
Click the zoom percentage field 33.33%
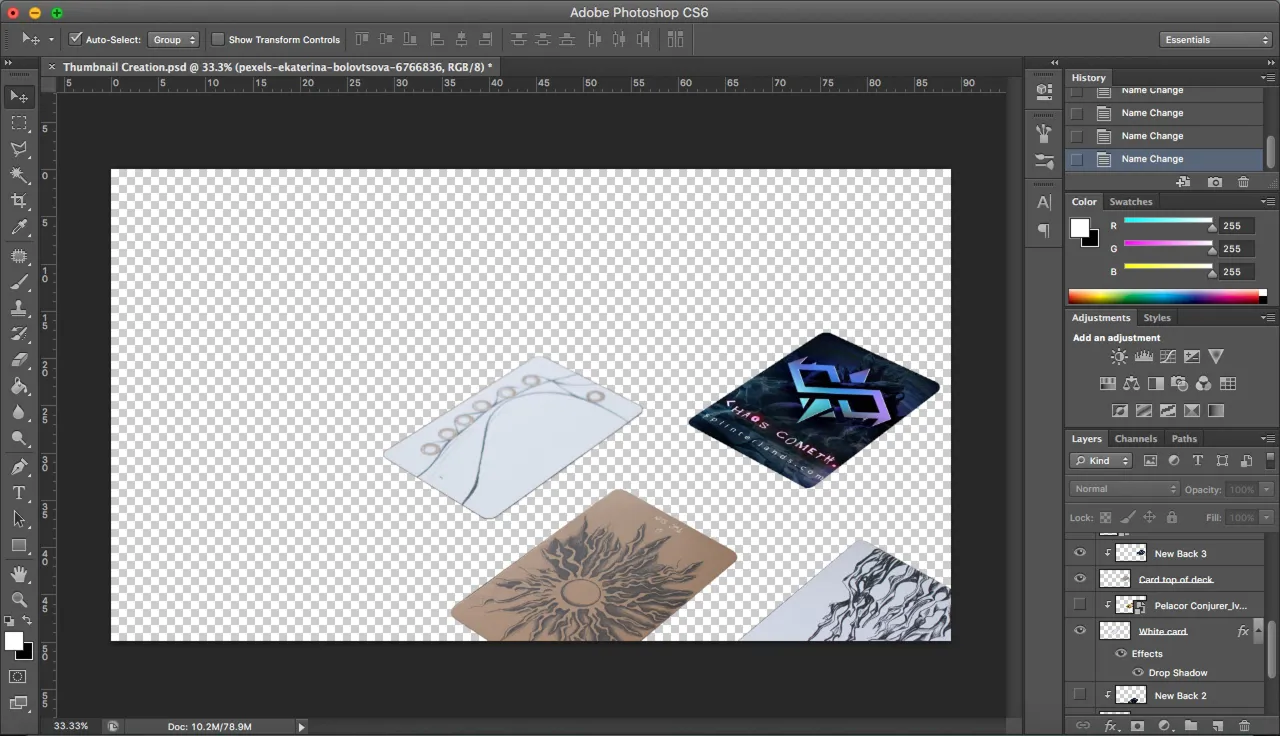[71, 726]
